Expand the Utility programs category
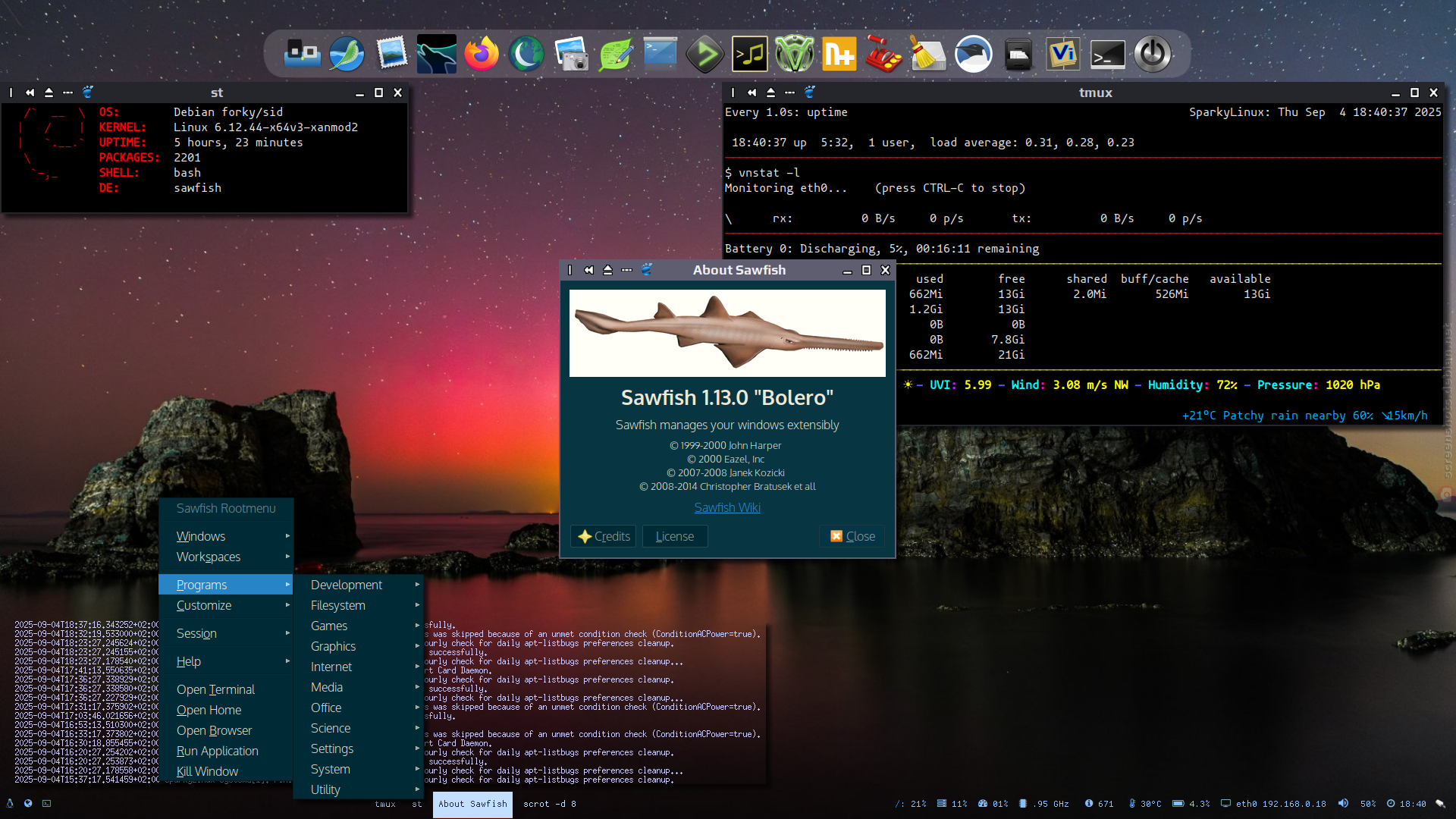This screenshot has width=1456, height=819. click(358, 789)
